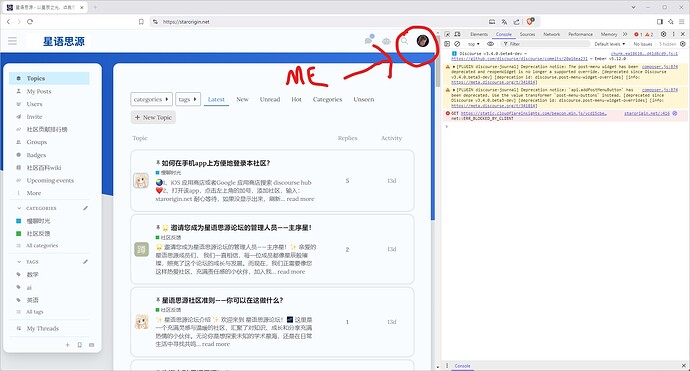Bookmark this page via address bar icon
Screen dimensions: 690x371
[141, 22]
